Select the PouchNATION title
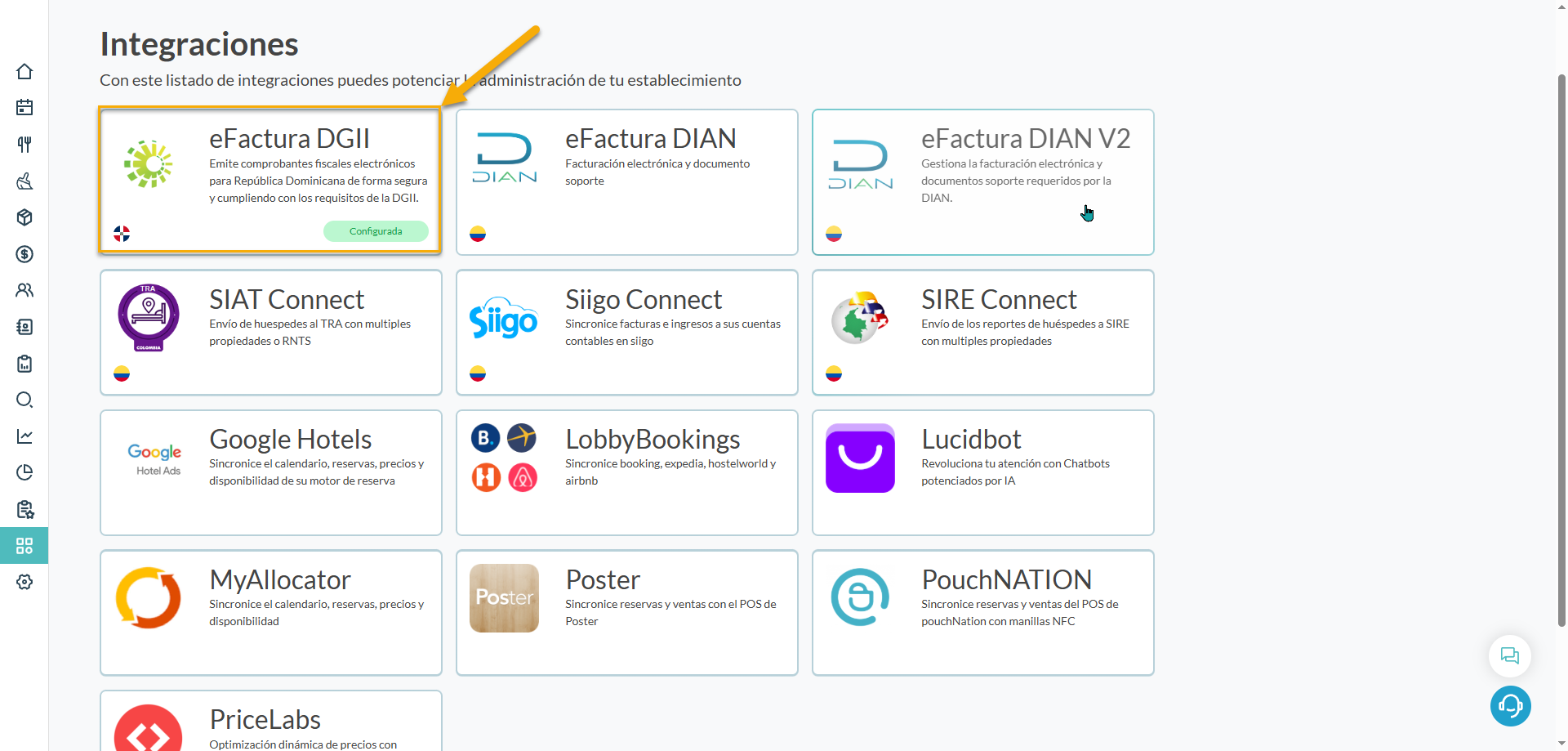 [x=1006, y=580]
